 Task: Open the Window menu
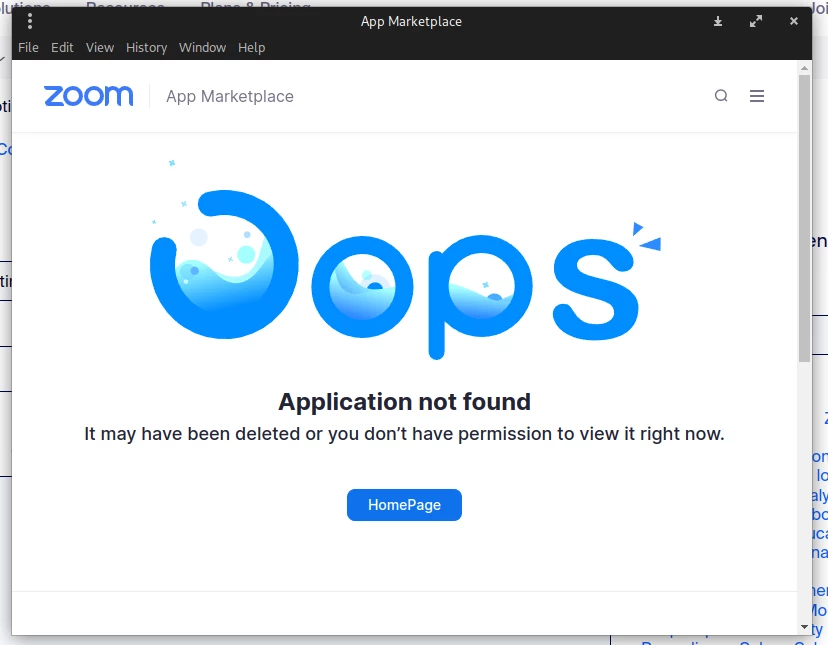[x=202, y=48]
